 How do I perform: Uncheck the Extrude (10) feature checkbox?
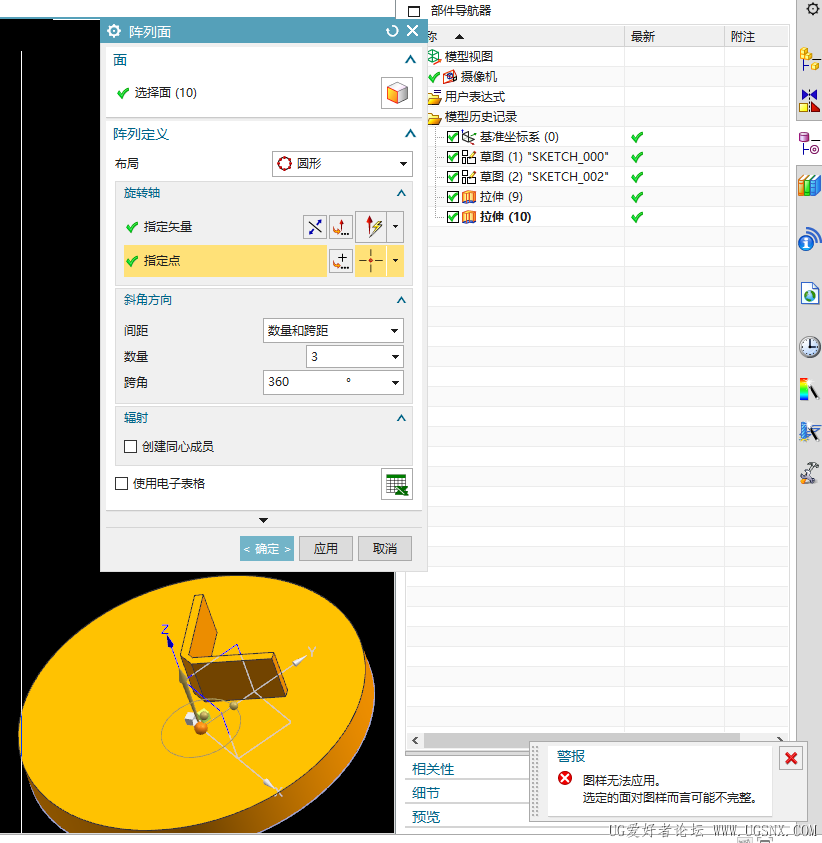coord(453,217)
